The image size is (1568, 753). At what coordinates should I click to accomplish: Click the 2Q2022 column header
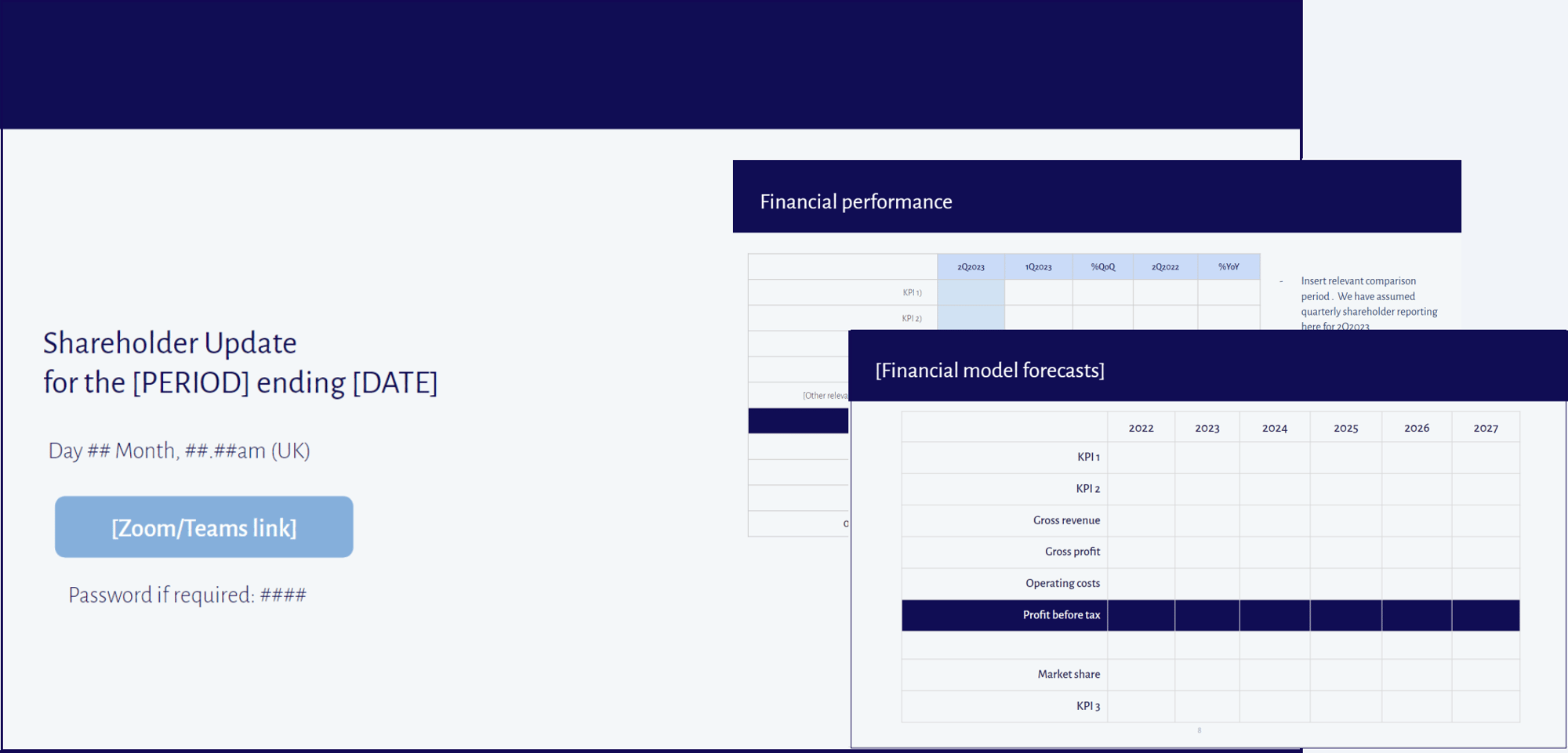coord(1165,266)
